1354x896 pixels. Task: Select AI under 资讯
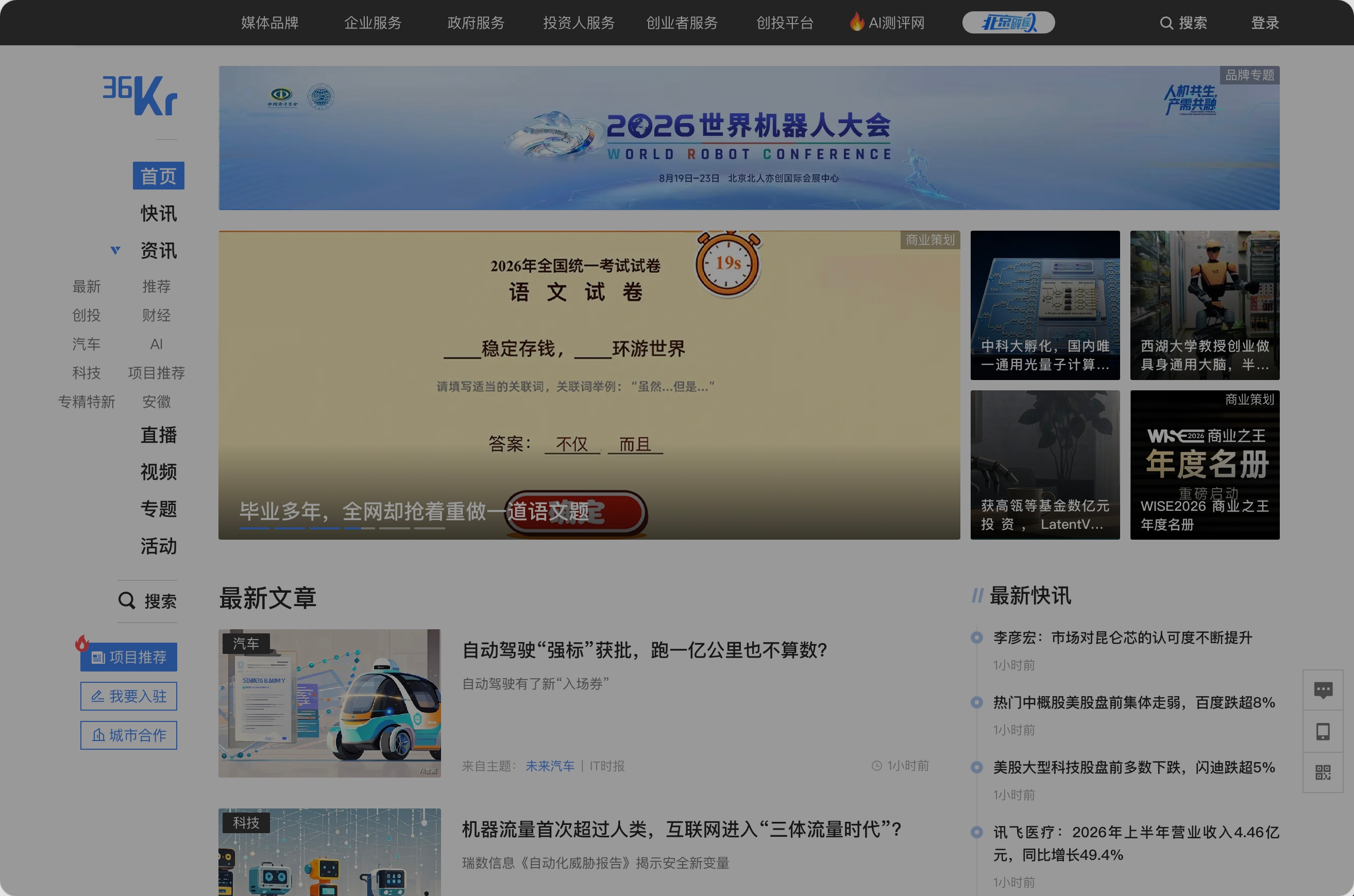[156, 344]
